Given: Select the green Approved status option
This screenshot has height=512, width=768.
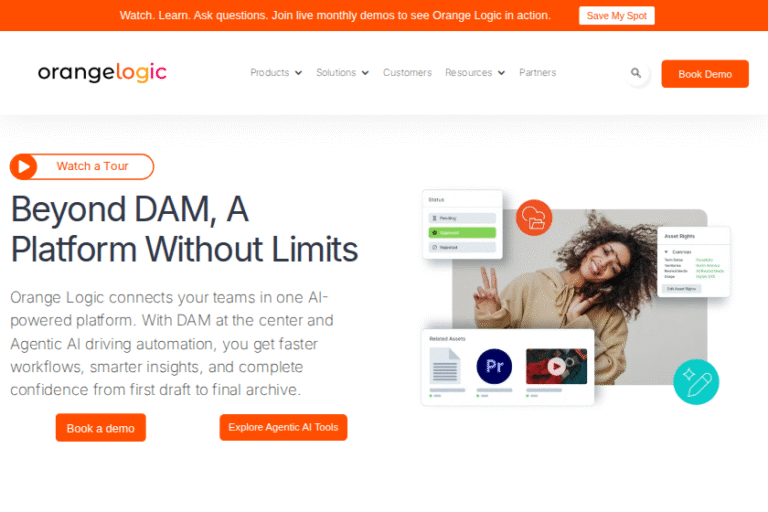Looking at the screenshot, I should tap(462, 233).
